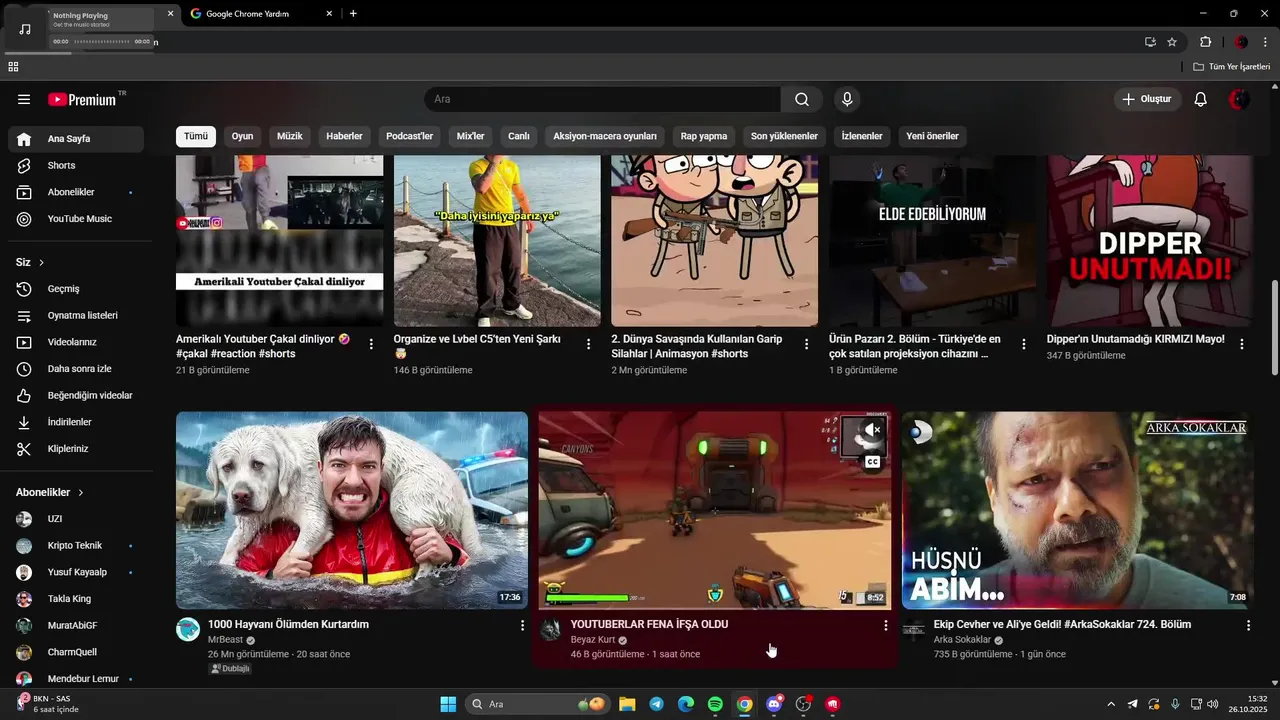Open the Beyaz Kurt channel link
The height and width of the screenshot is (720, 1280).
pyautogui.click(x=592, y=640)
